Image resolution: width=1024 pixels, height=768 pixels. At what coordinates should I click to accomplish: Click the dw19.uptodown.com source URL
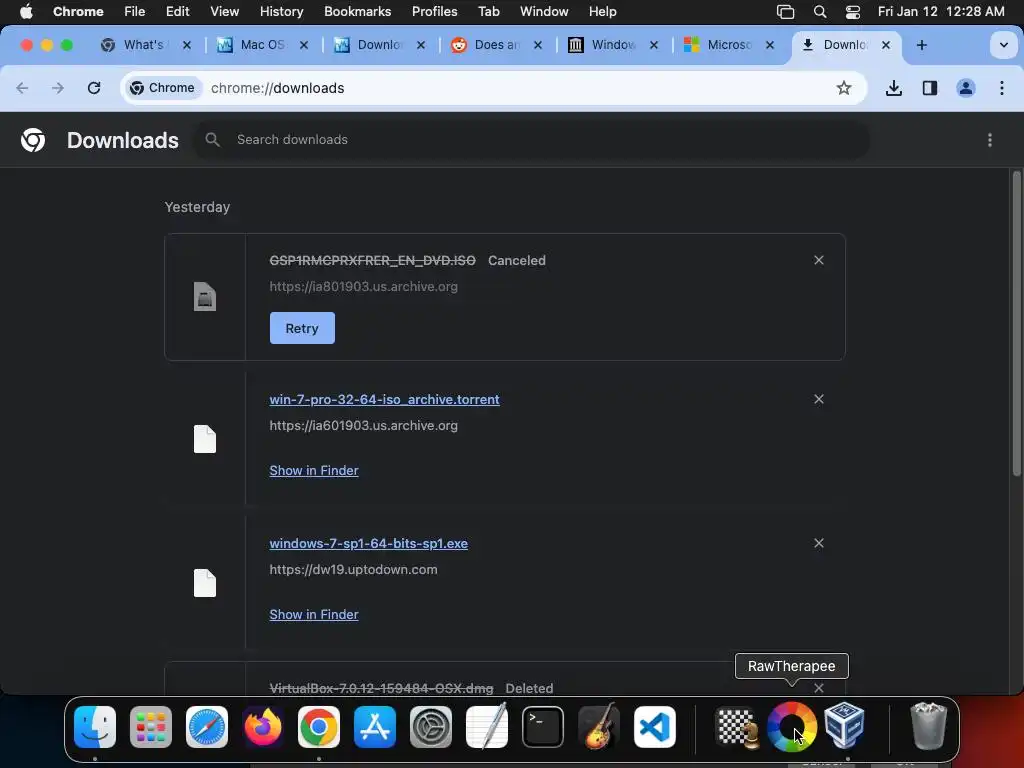[x=353, y=569]
